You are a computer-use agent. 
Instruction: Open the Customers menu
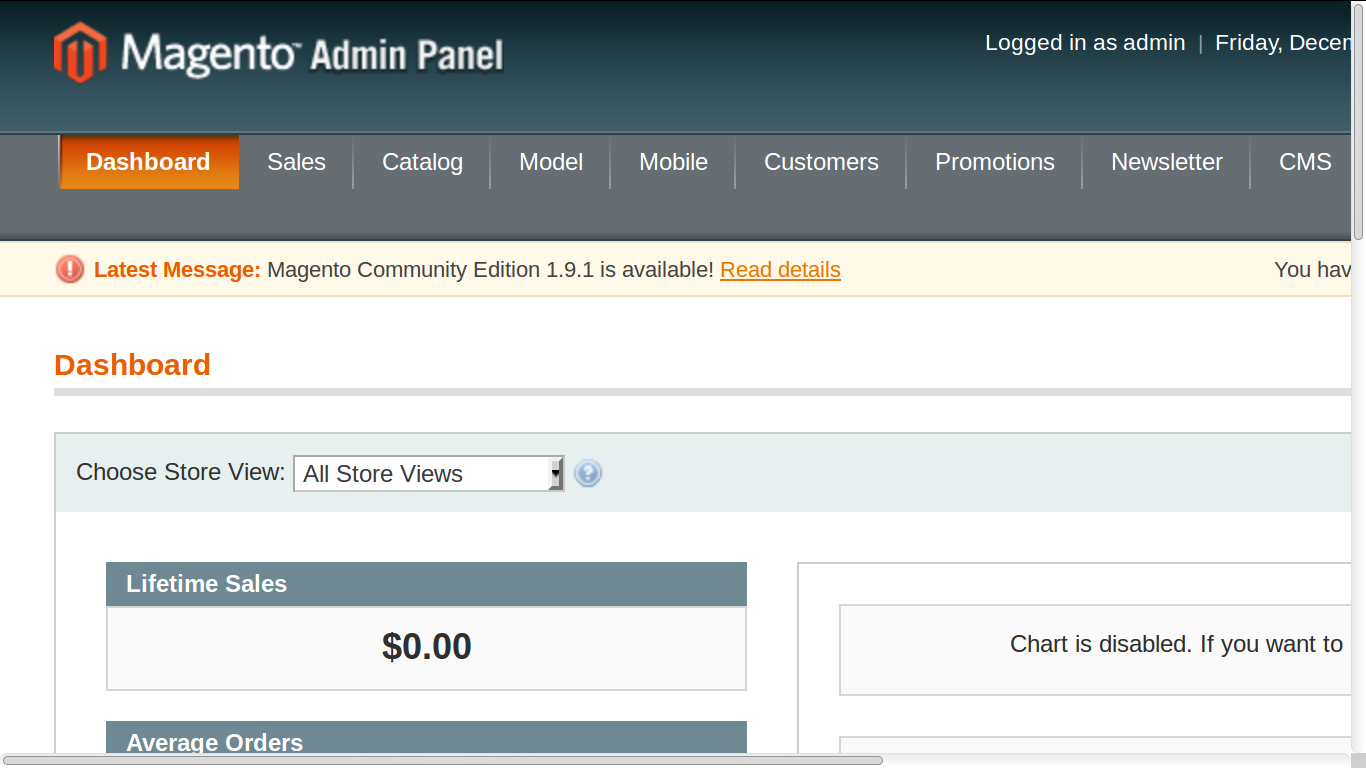821,162
